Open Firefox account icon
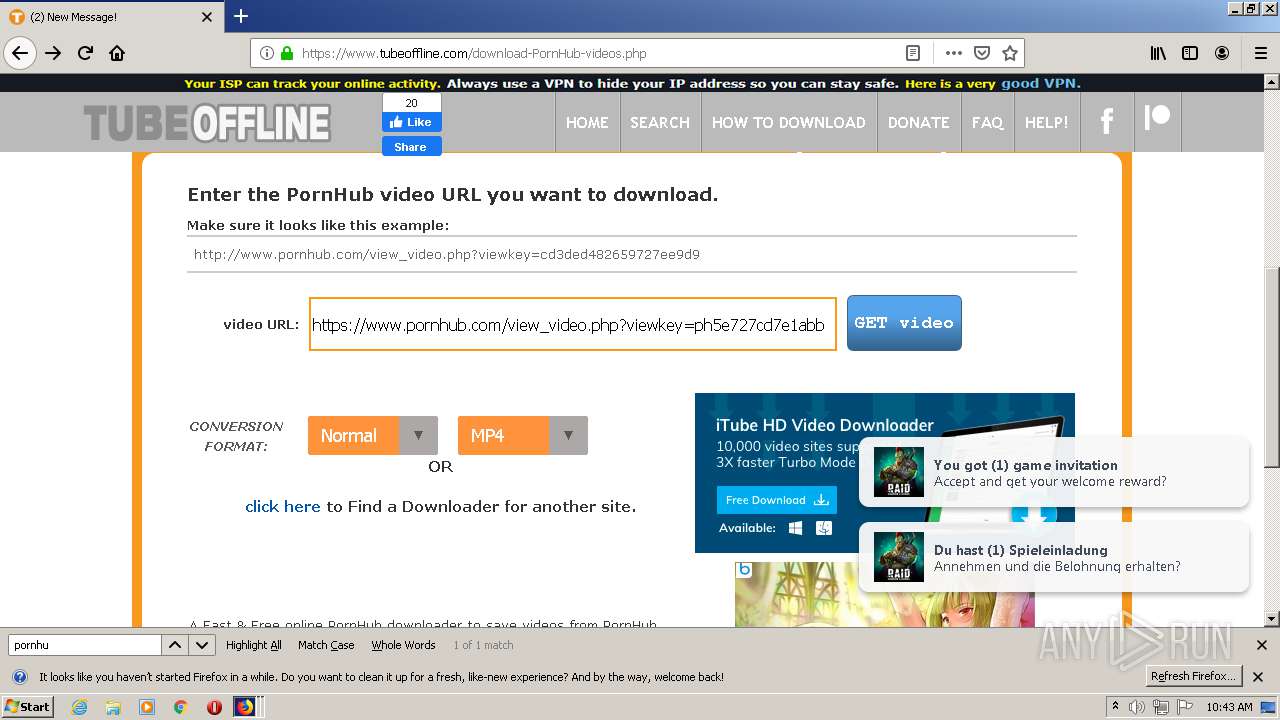Image resolution: width=1280 pixels, height=720 pixels. tap(1222, 53)
